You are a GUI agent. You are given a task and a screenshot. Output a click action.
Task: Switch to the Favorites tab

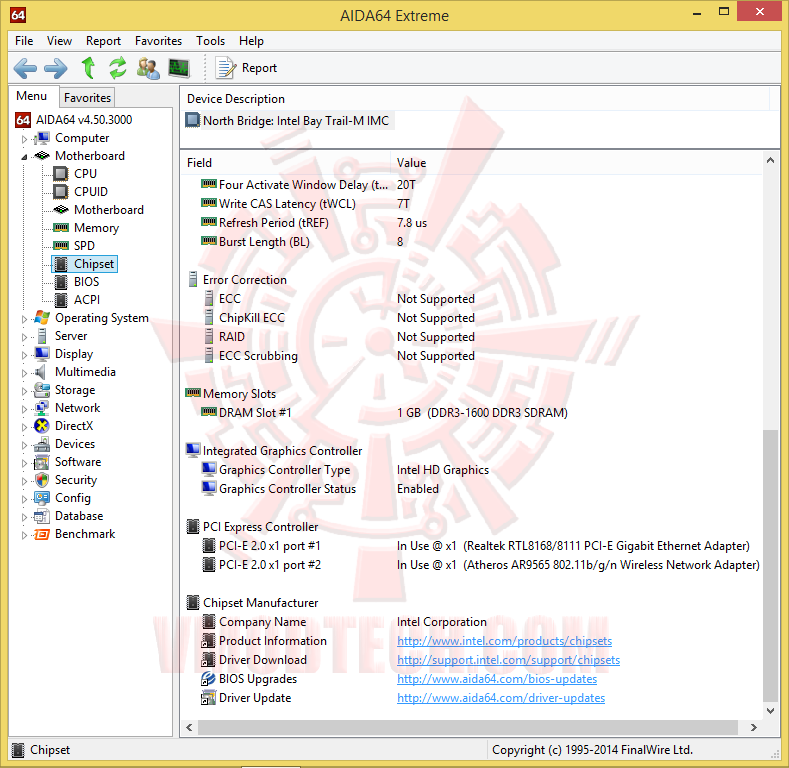tap(87, 98)
